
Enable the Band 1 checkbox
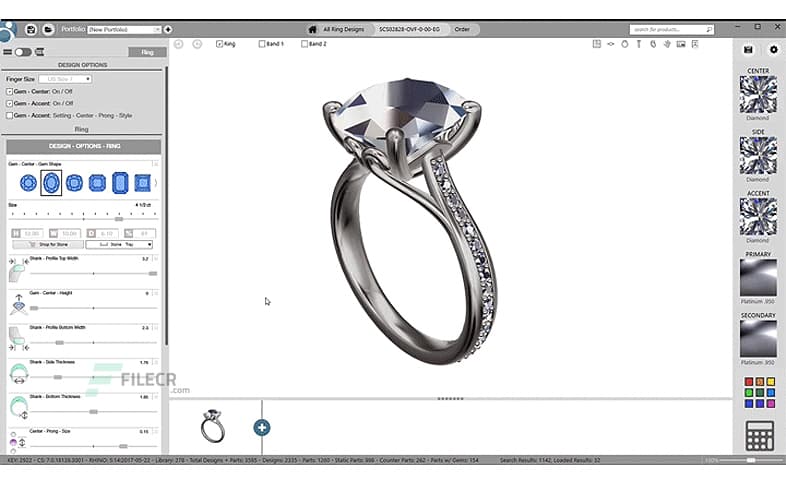pos(261,44)
